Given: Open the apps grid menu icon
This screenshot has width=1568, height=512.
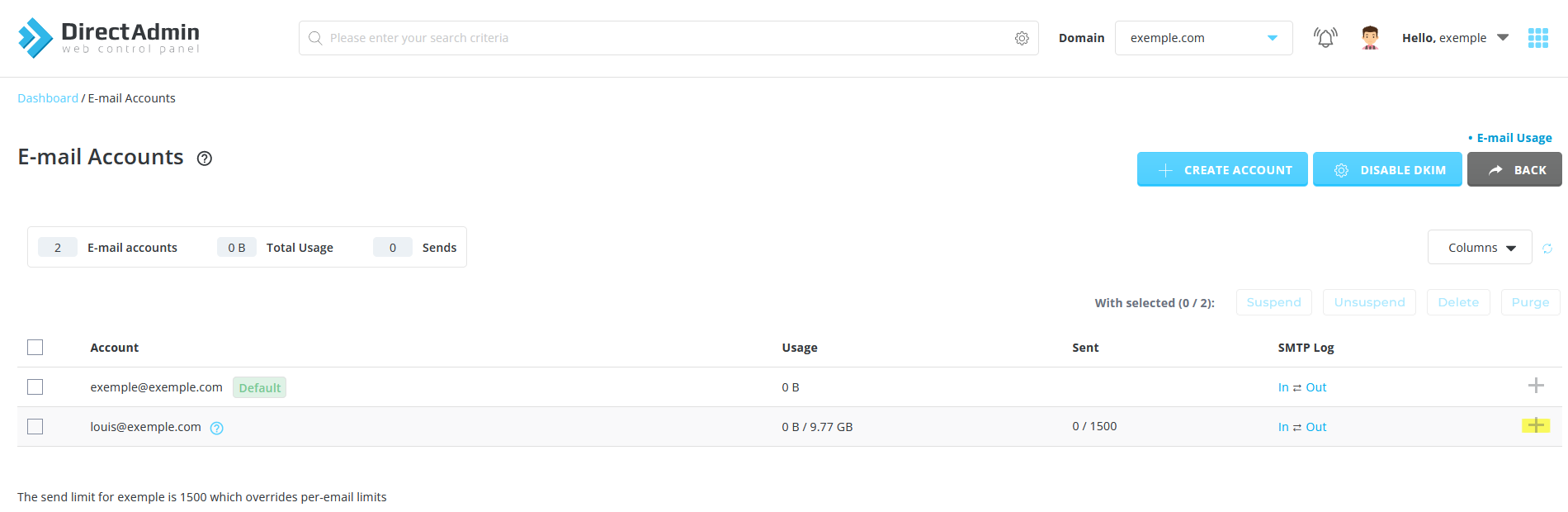Looking at the screenshot, I should [1538, 38].
